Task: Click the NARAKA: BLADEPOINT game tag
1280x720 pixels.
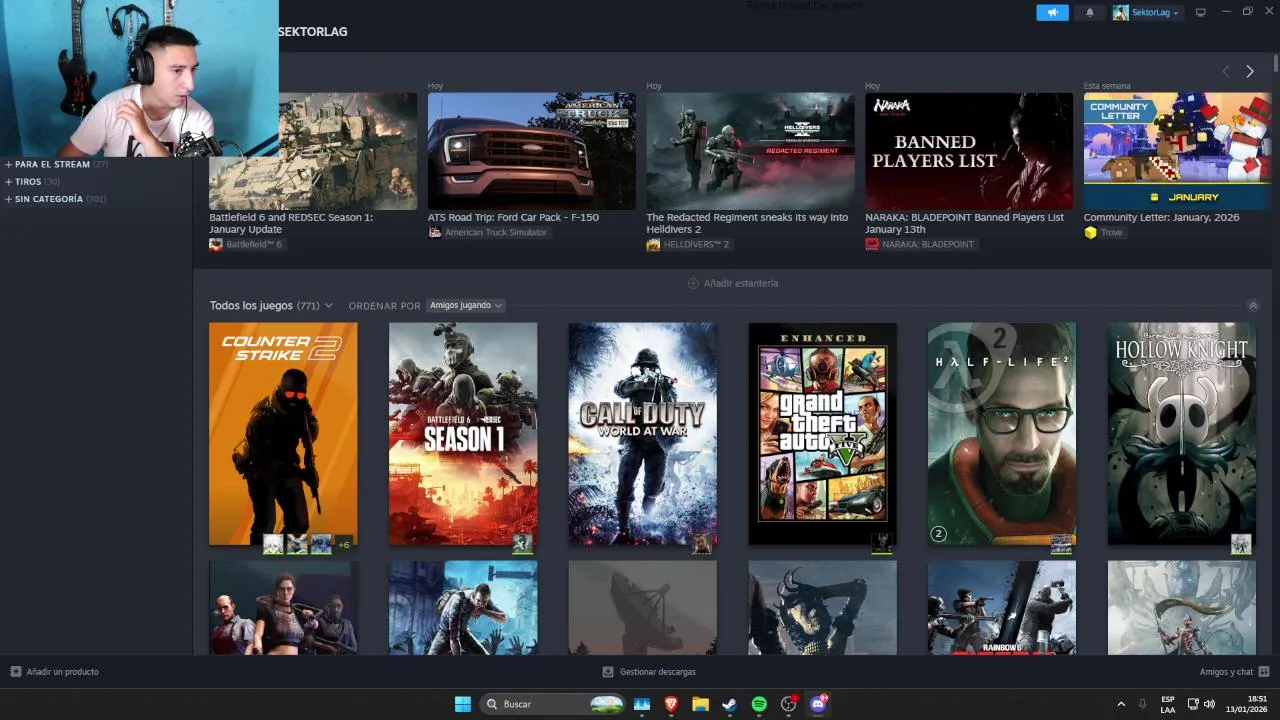Action: coord(922,244)
